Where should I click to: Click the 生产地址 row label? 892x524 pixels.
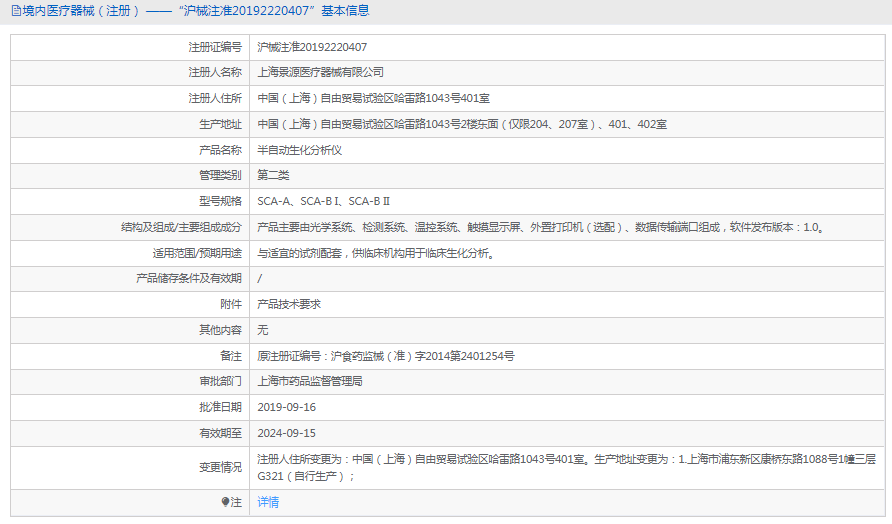[x=220, y=124]
